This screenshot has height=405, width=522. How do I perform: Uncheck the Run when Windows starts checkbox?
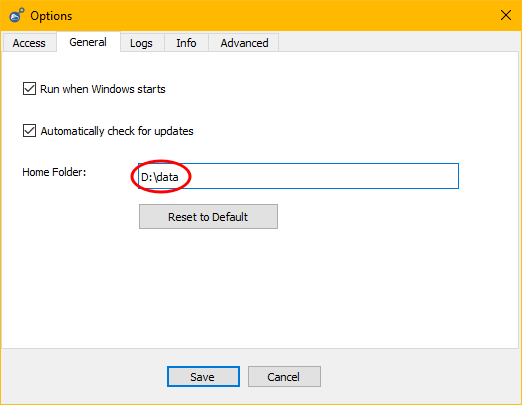point(29,89)
